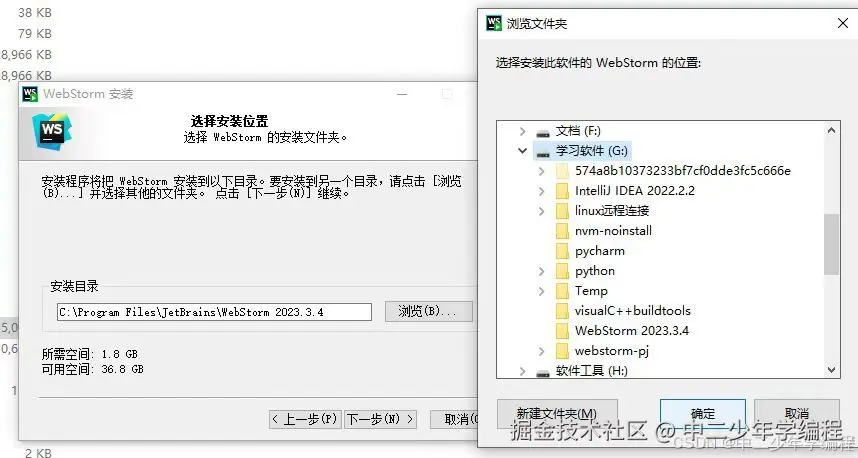Click the WebStorm logo in installer header
This screenshot has height=458, width=858.
point(51,131)
